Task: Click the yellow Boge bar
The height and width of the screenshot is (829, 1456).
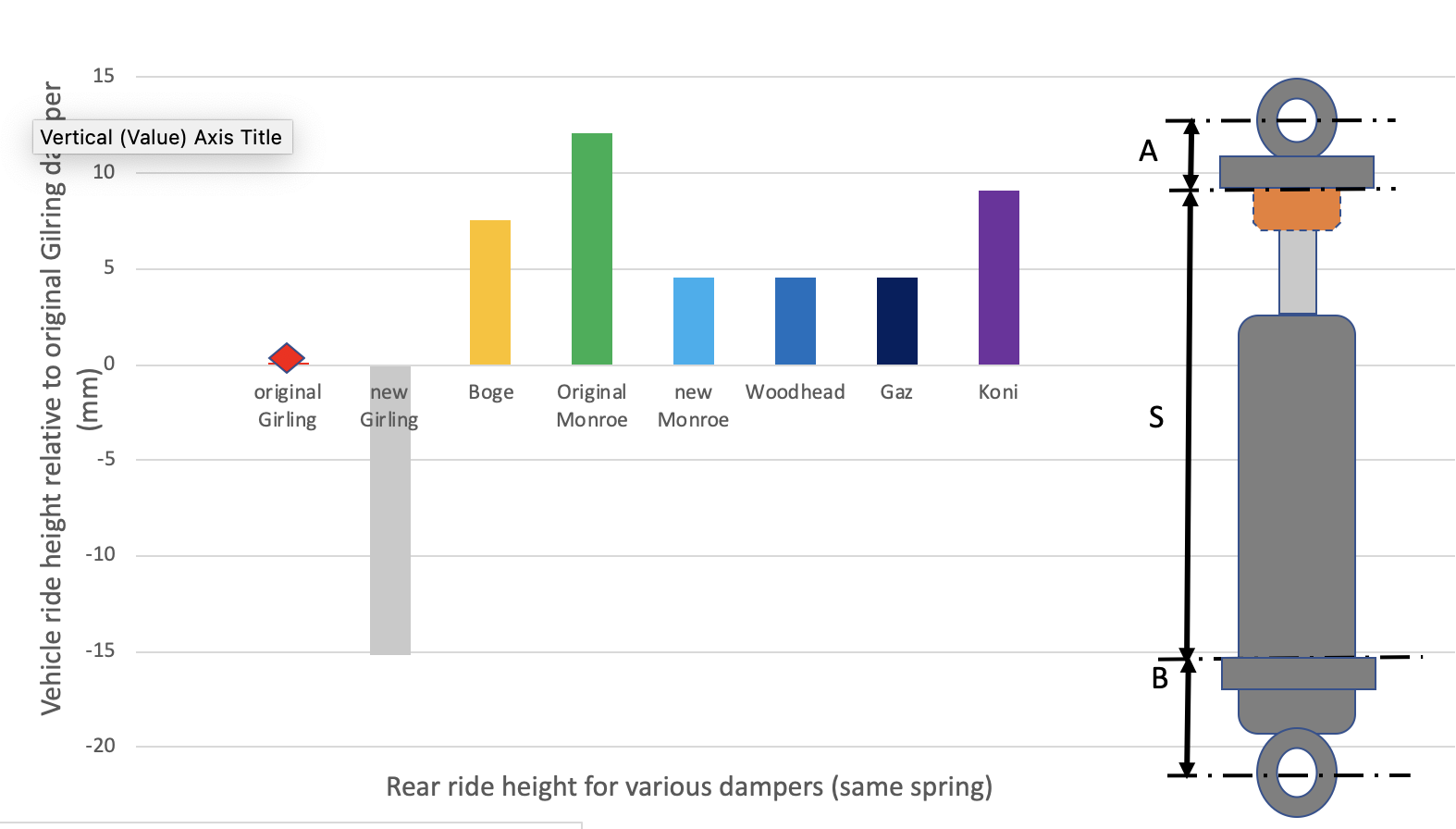Action: [490, 292]
